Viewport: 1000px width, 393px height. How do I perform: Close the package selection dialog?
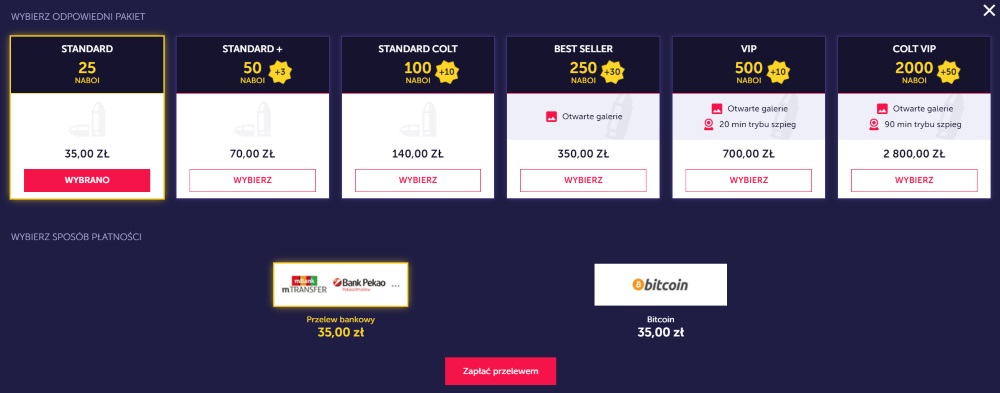pyautogui.click(x=989, y=10)
